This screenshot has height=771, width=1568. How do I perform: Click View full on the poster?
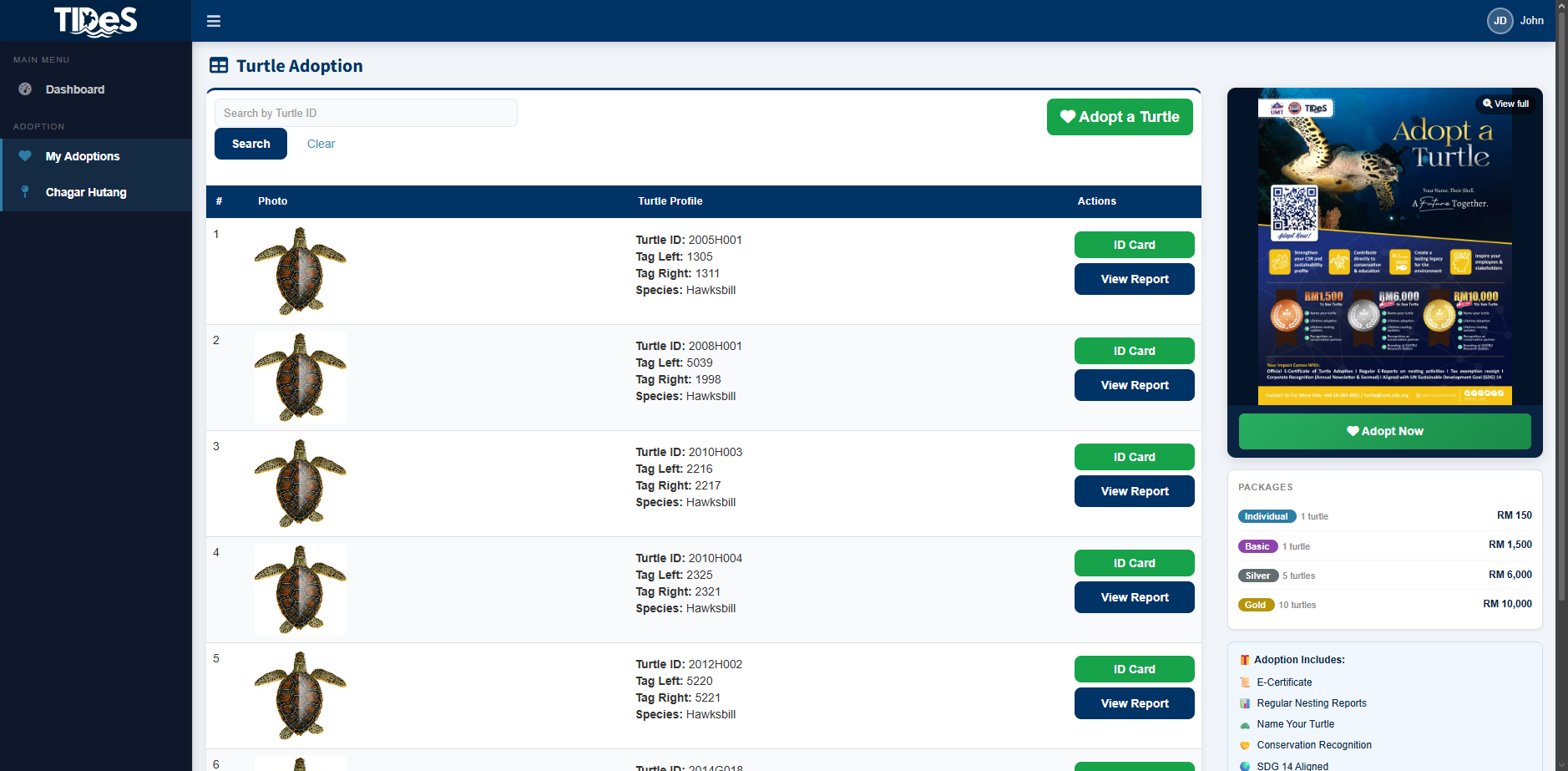point(1505,104)
